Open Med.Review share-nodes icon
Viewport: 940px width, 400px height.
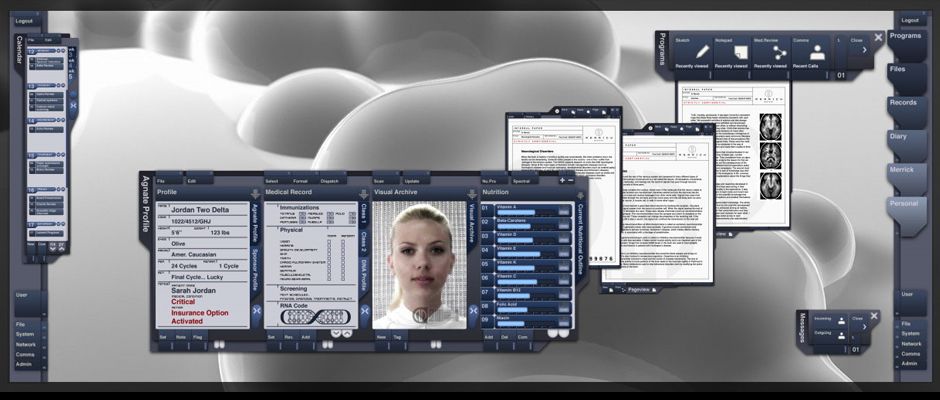tap(779, 52)
